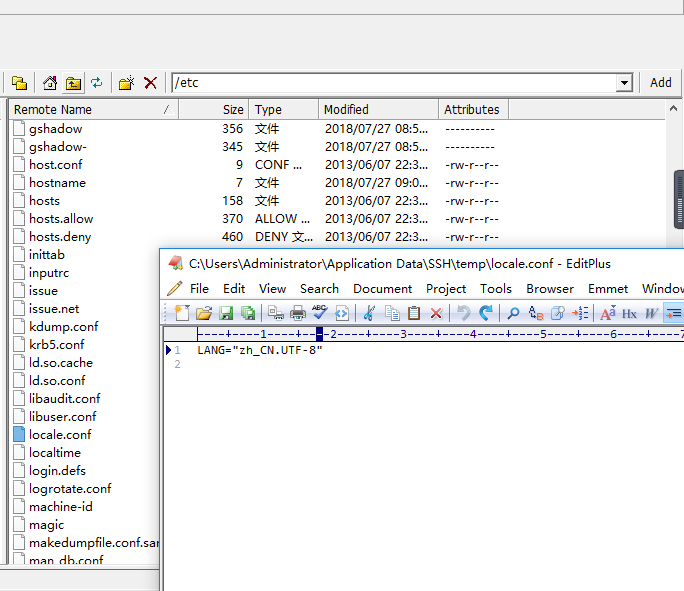Click the /etc remote path field
The width and height of the screenshot is (684, 591).
[394, 82]
